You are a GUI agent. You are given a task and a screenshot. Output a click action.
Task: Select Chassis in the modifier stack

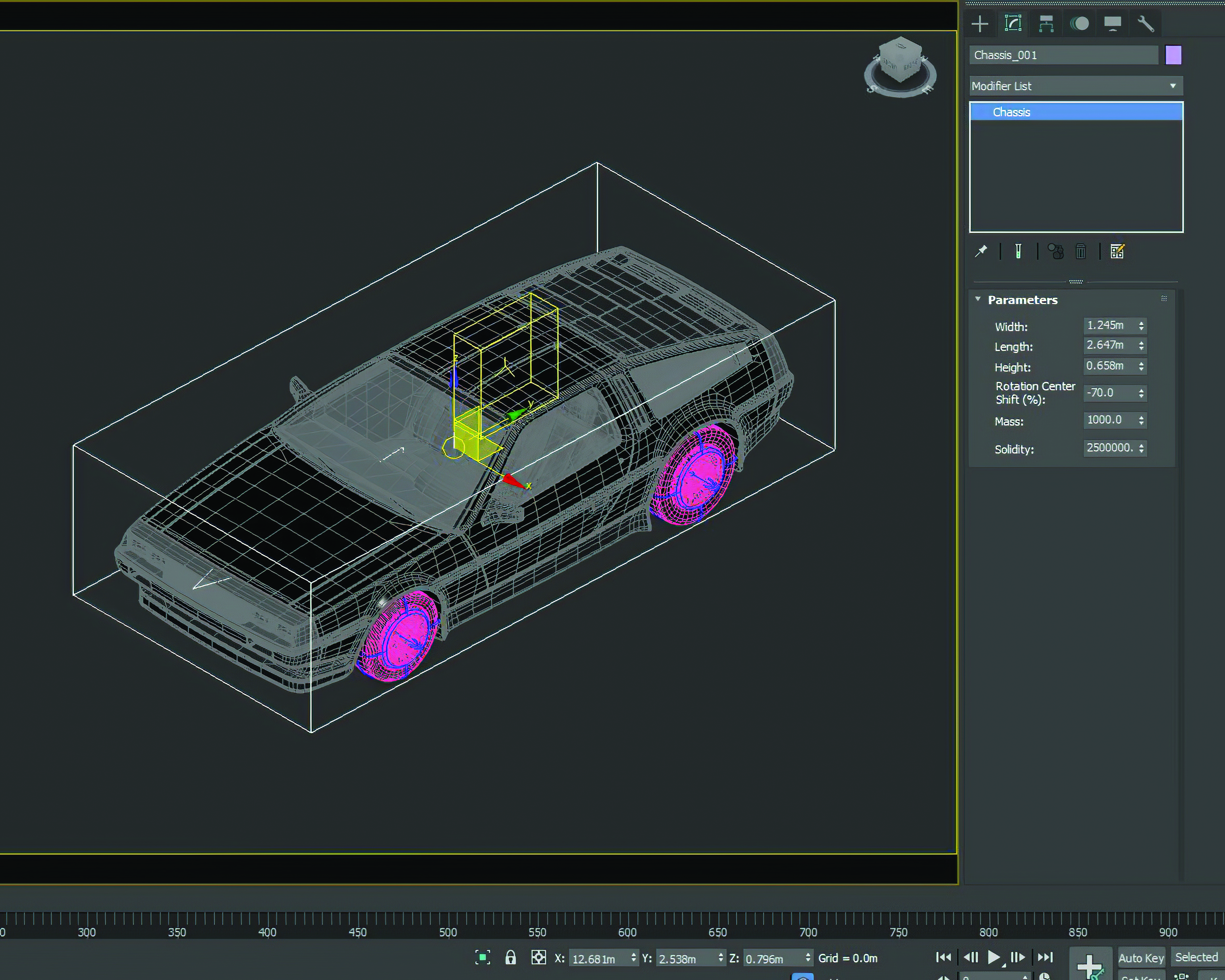(1076, 112)
